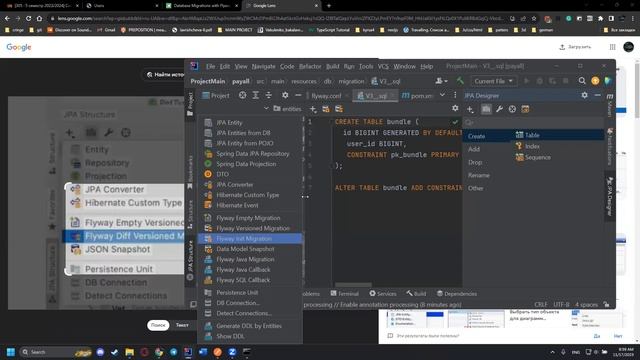This screenshot has height=360, width=640.
Task: Open Zoom from the Windows taskbar
Action: point(232,352)
